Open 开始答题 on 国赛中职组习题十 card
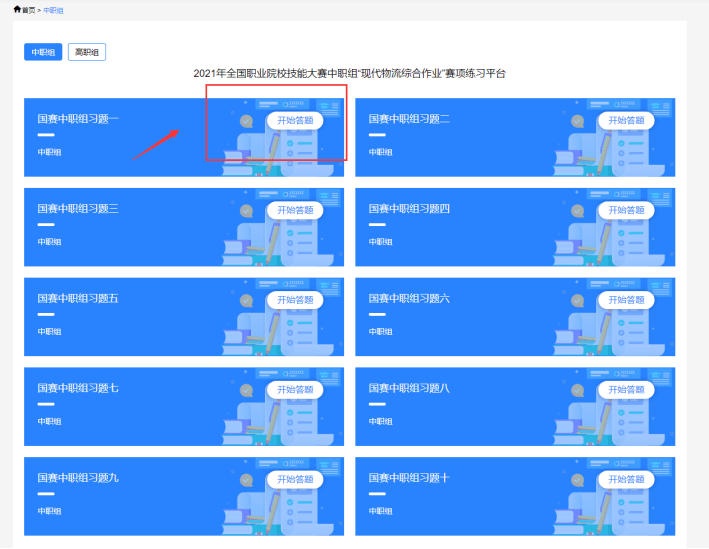The image size is (709, 549). [x=626, y=479]
